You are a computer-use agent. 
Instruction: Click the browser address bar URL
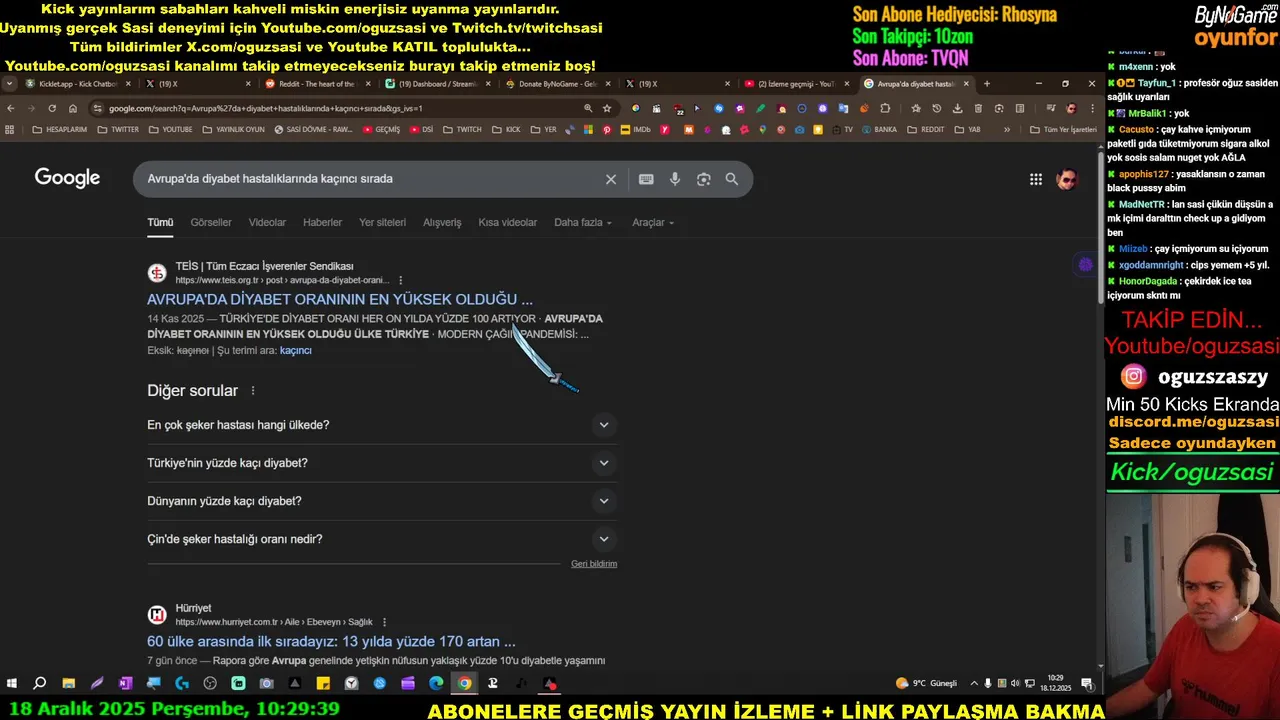pyautogui.click(x=266, y=108)
